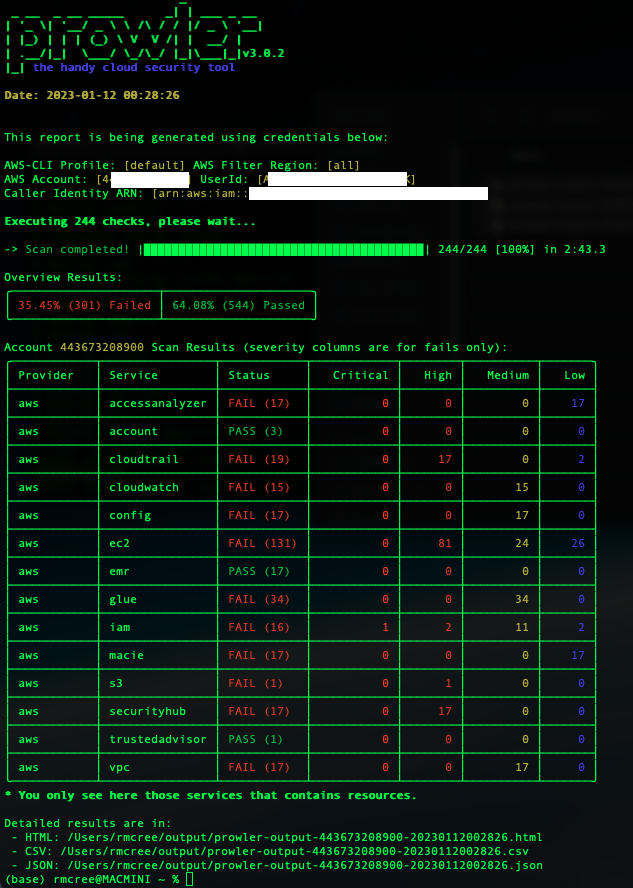This screenshot has width=633, height=888.
Task: Click 'FAIL (131)' status for ec2
Action: tap(263, 543)
